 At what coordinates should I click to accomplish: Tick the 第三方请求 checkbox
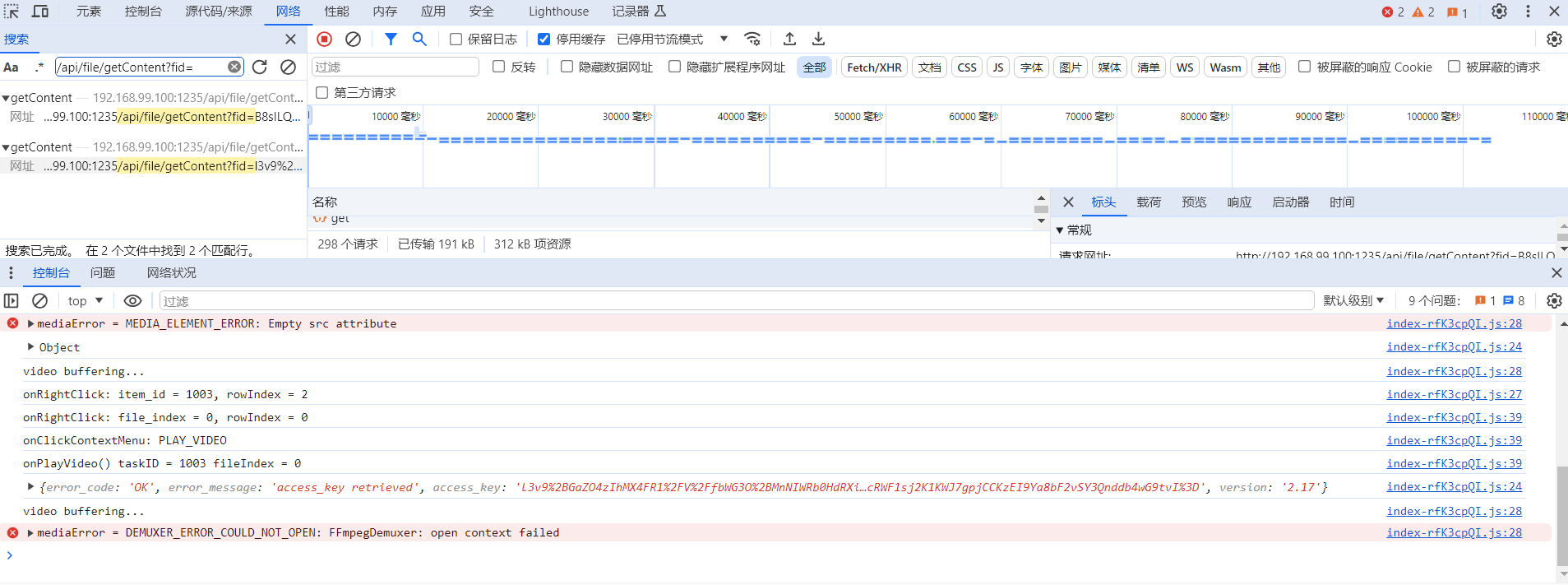coord(322,93)
